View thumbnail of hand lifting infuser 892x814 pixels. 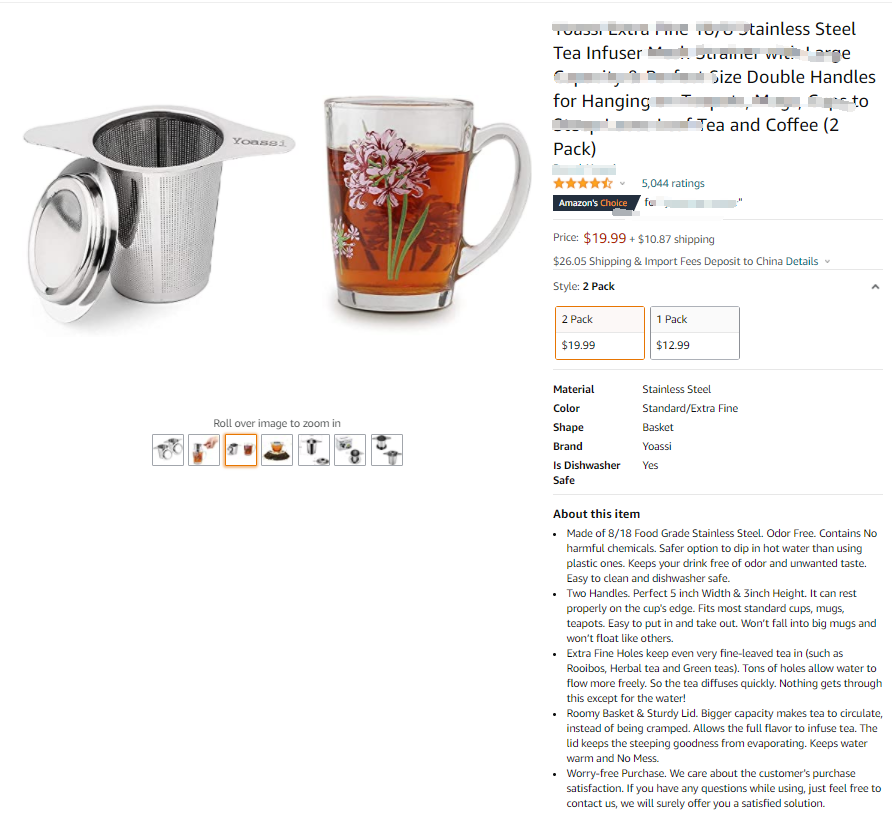[204, 450]
